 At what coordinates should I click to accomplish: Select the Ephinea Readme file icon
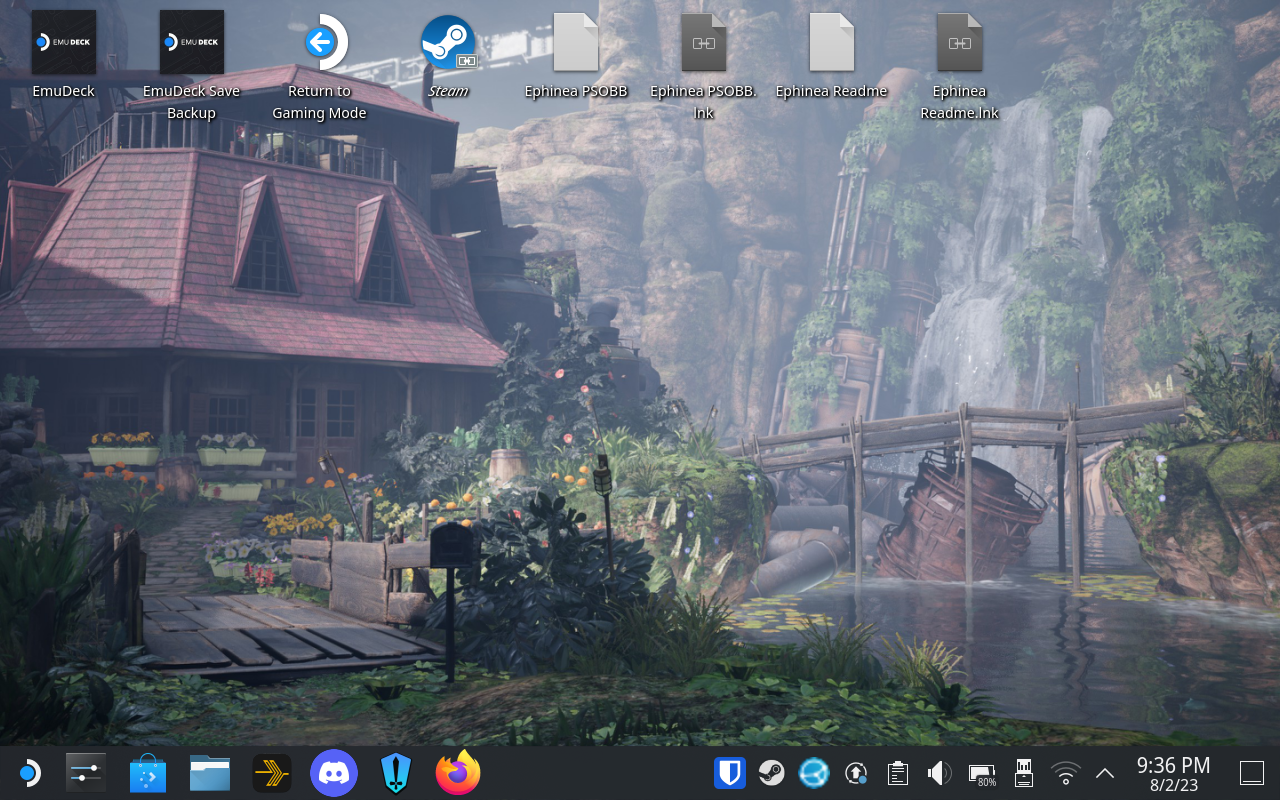(x=832, y=43)
